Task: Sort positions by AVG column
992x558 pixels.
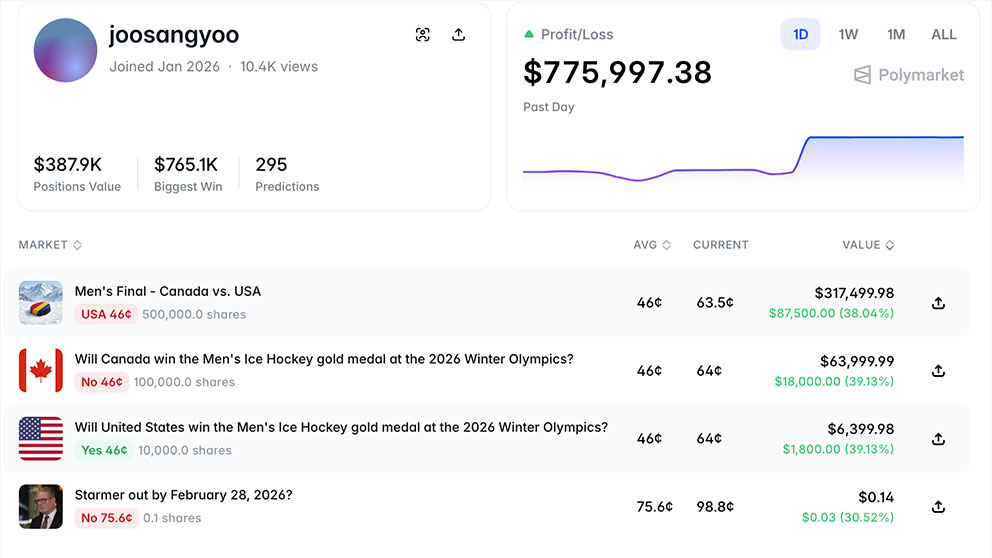Action: (x=652, y=245)
